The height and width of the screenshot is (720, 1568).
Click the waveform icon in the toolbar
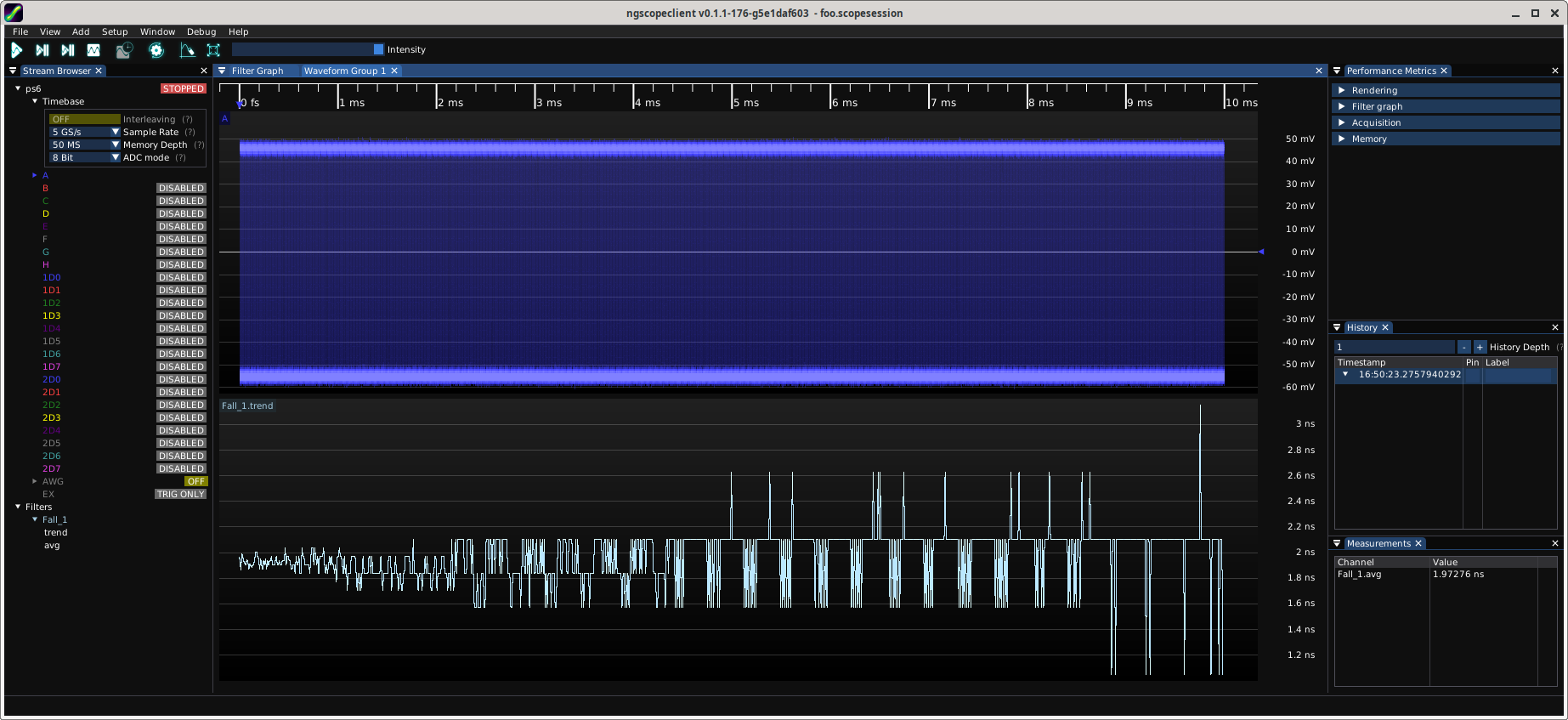pyautogui.click(x=93, y=50)
